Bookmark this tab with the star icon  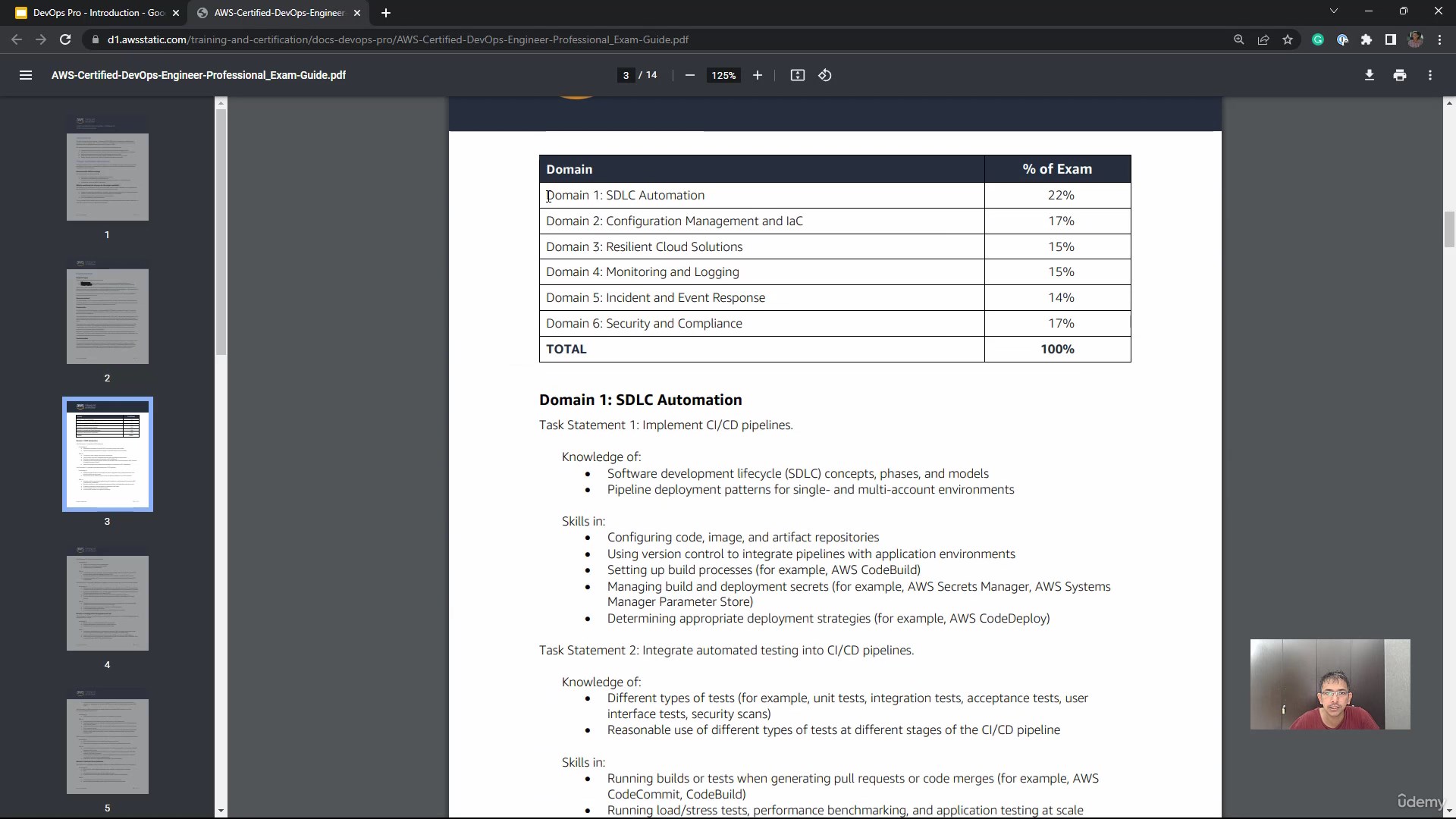click(1288, 39)
